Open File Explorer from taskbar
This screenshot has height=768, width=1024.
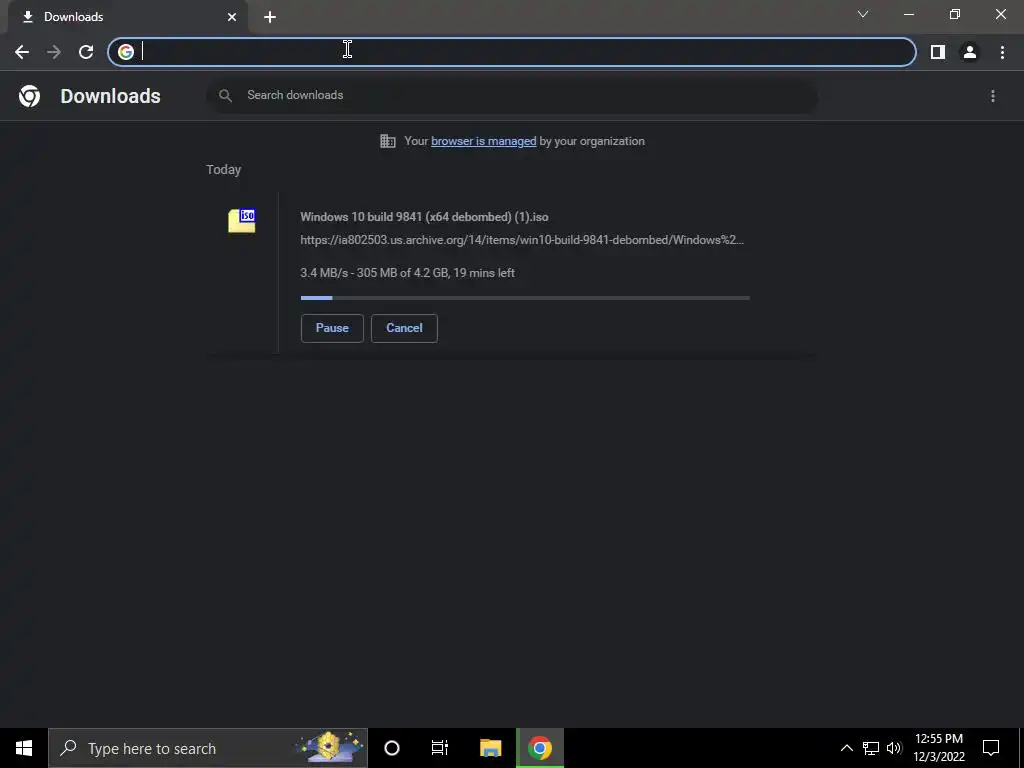coord(490,748)
